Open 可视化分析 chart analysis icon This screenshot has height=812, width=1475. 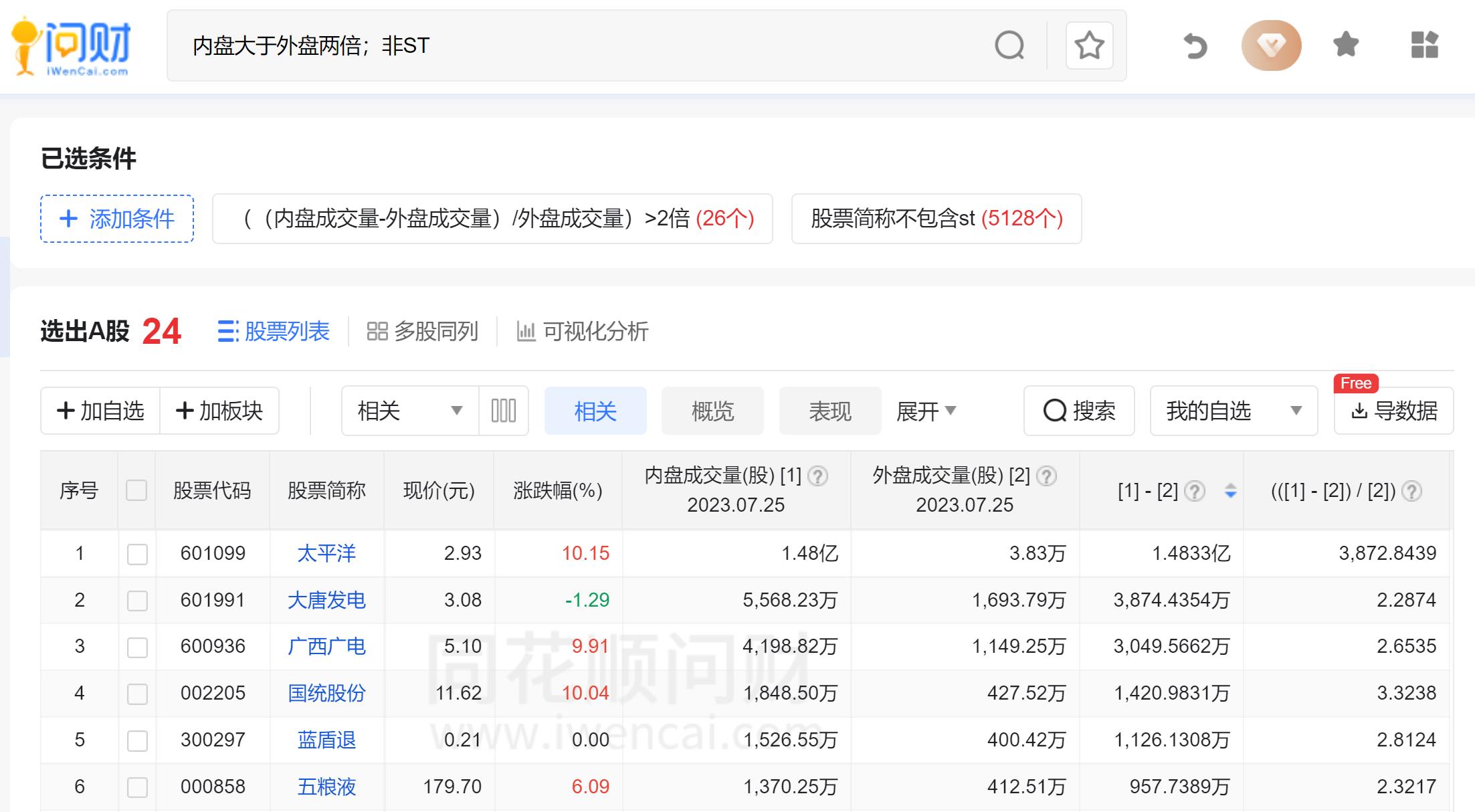click(526, 331)
